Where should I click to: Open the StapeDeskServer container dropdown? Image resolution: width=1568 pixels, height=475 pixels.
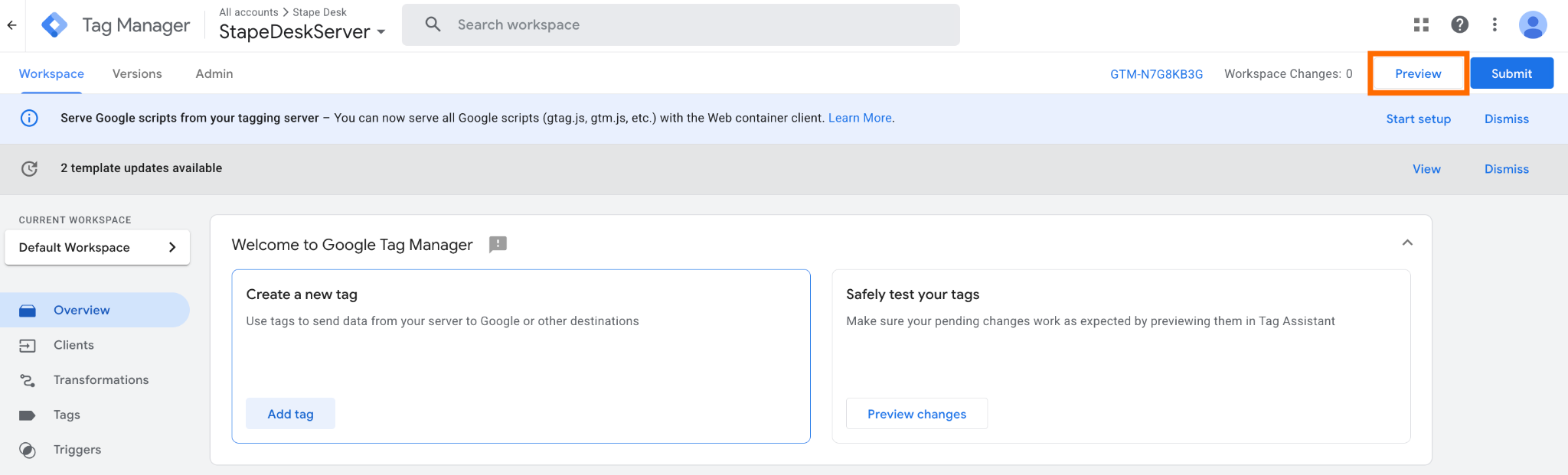point(302,31)
